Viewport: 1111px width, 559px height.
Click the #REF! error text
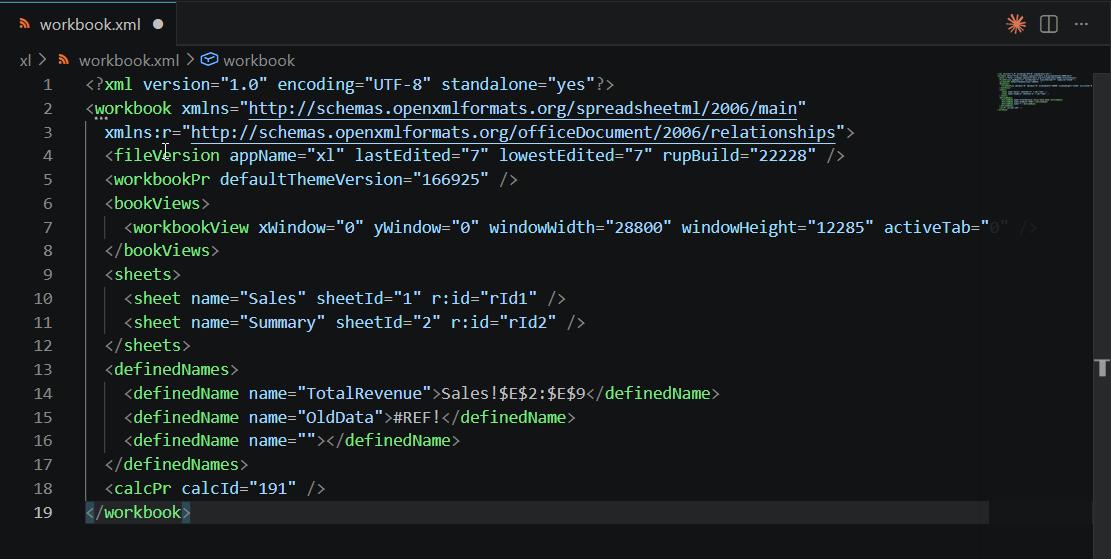coord(417,417)
